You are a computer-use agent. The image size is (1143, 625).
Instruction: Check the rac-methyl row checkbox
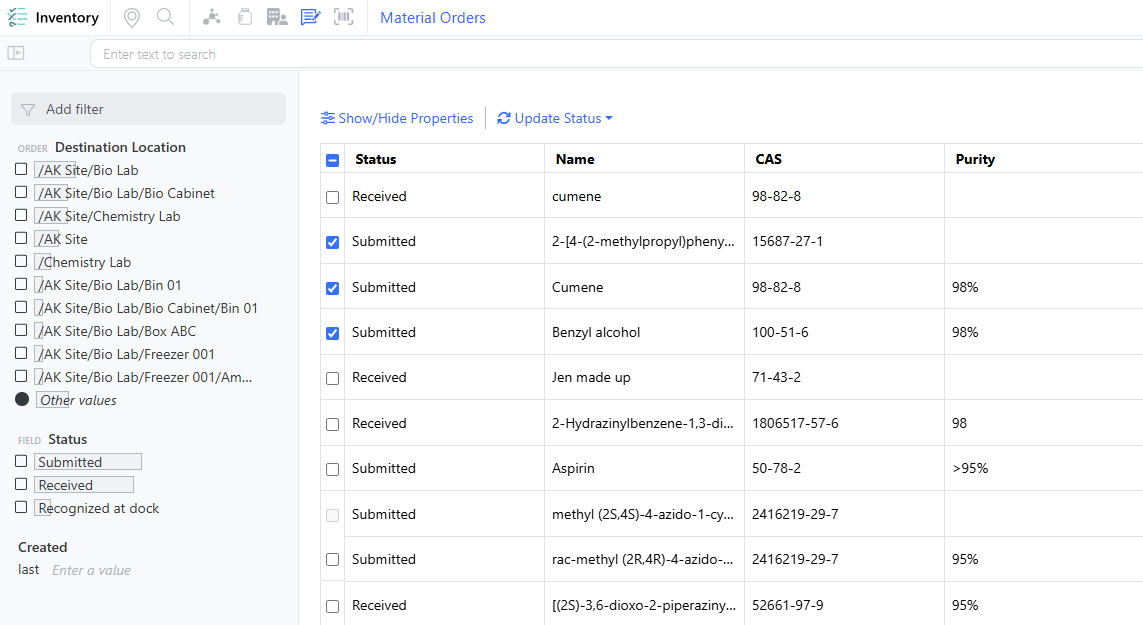click(332, 560)
